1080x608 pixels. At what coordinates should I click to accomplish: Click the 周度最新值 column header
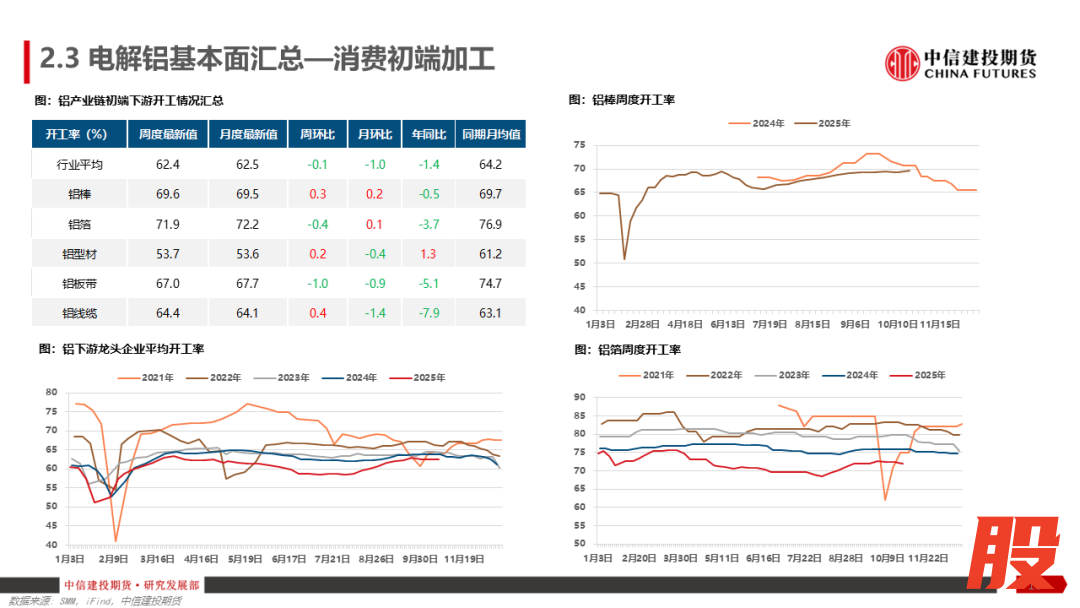(167, 134)
